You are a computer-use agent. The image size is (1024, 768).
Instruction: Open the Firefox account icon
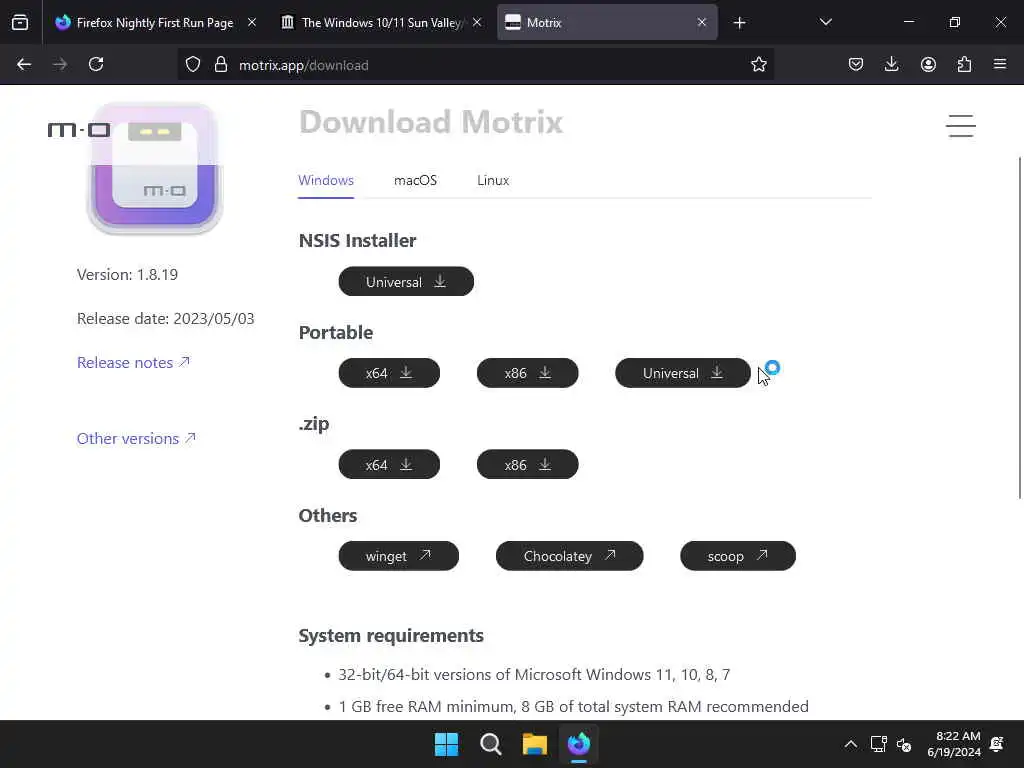928,65
